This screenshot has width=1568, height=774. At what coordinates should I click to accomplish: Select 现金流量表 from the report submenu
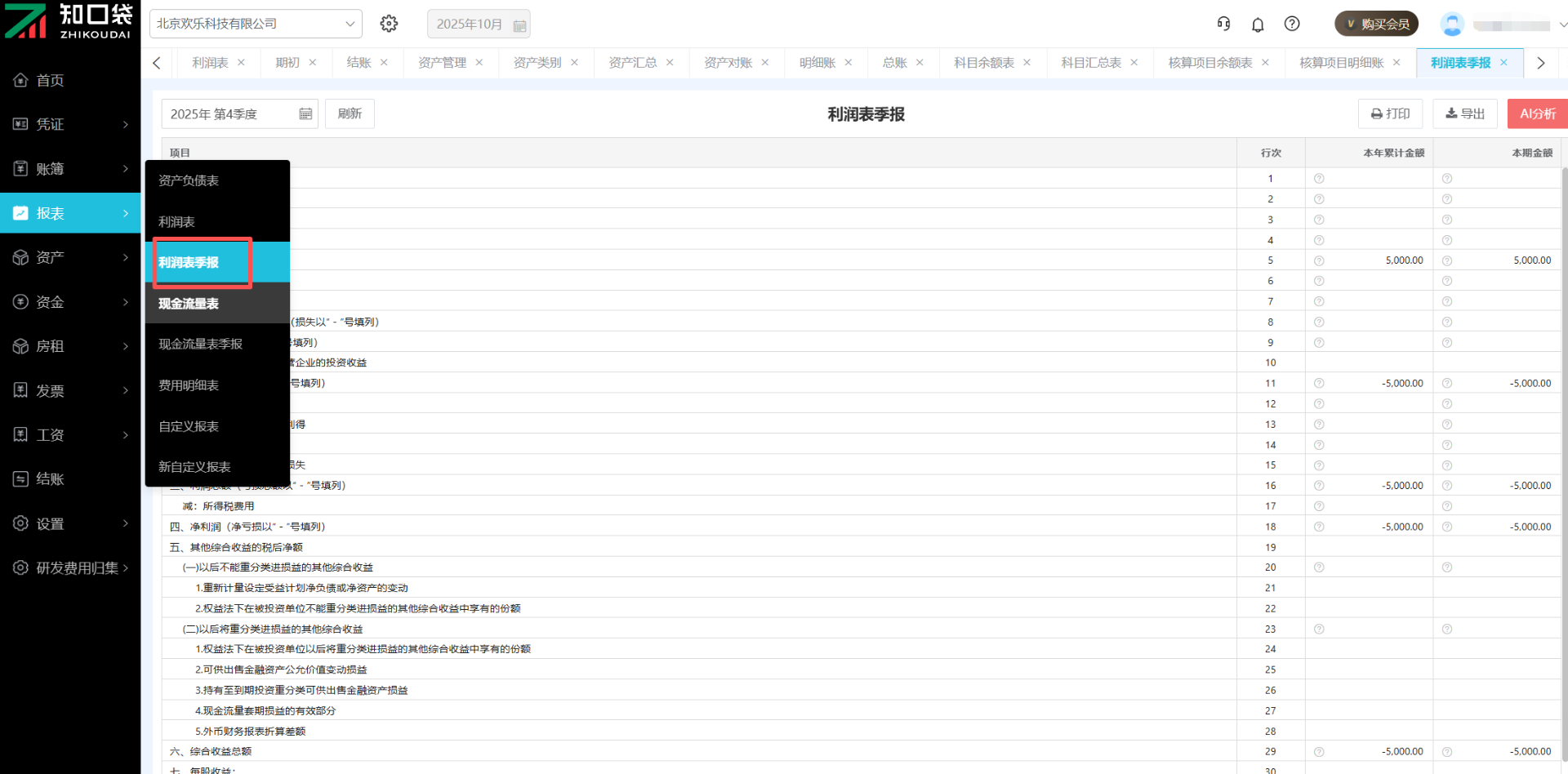click(x=189, y=304)
